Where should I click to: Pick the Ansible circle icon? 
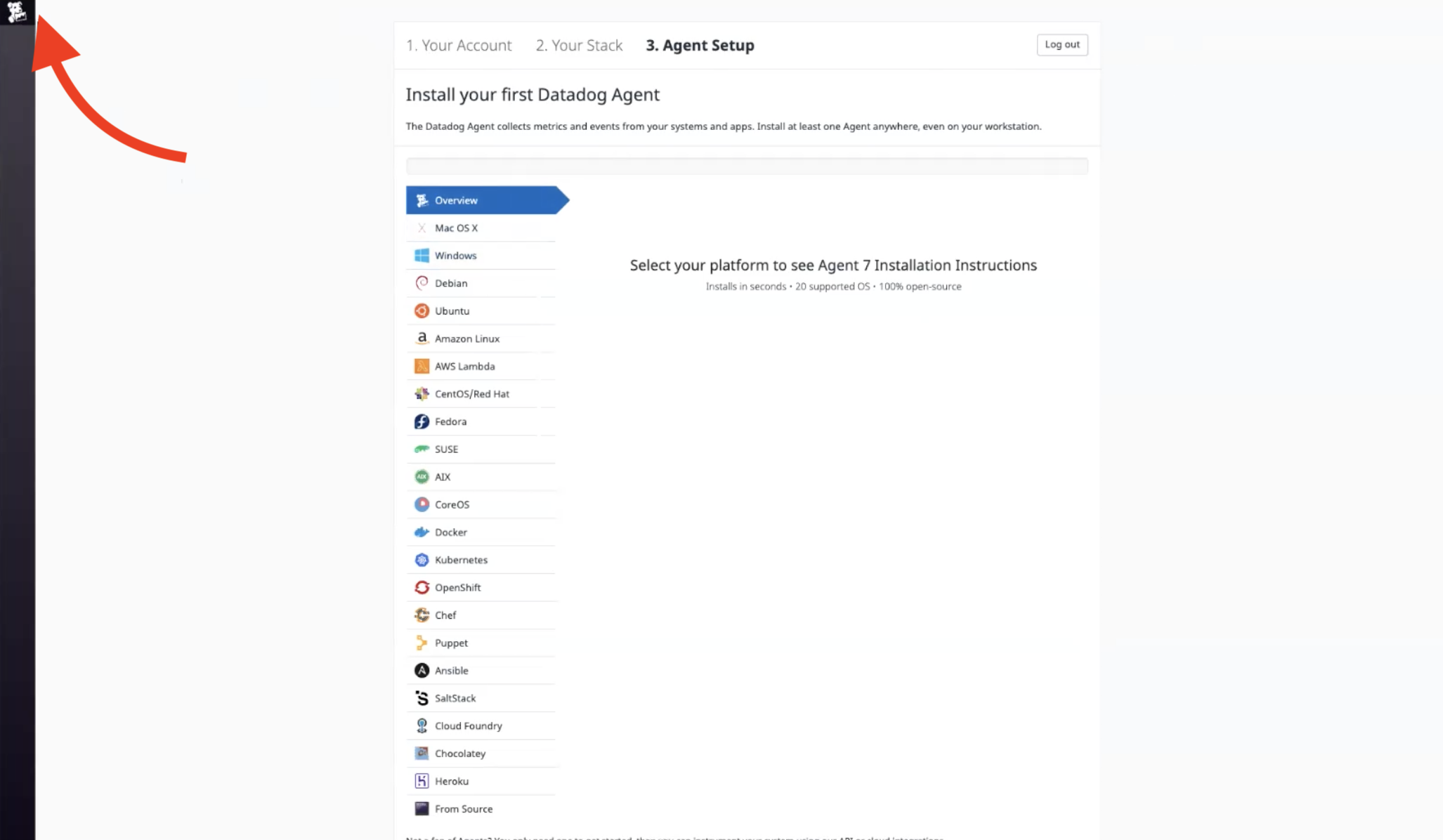click(x=422, y=671)
